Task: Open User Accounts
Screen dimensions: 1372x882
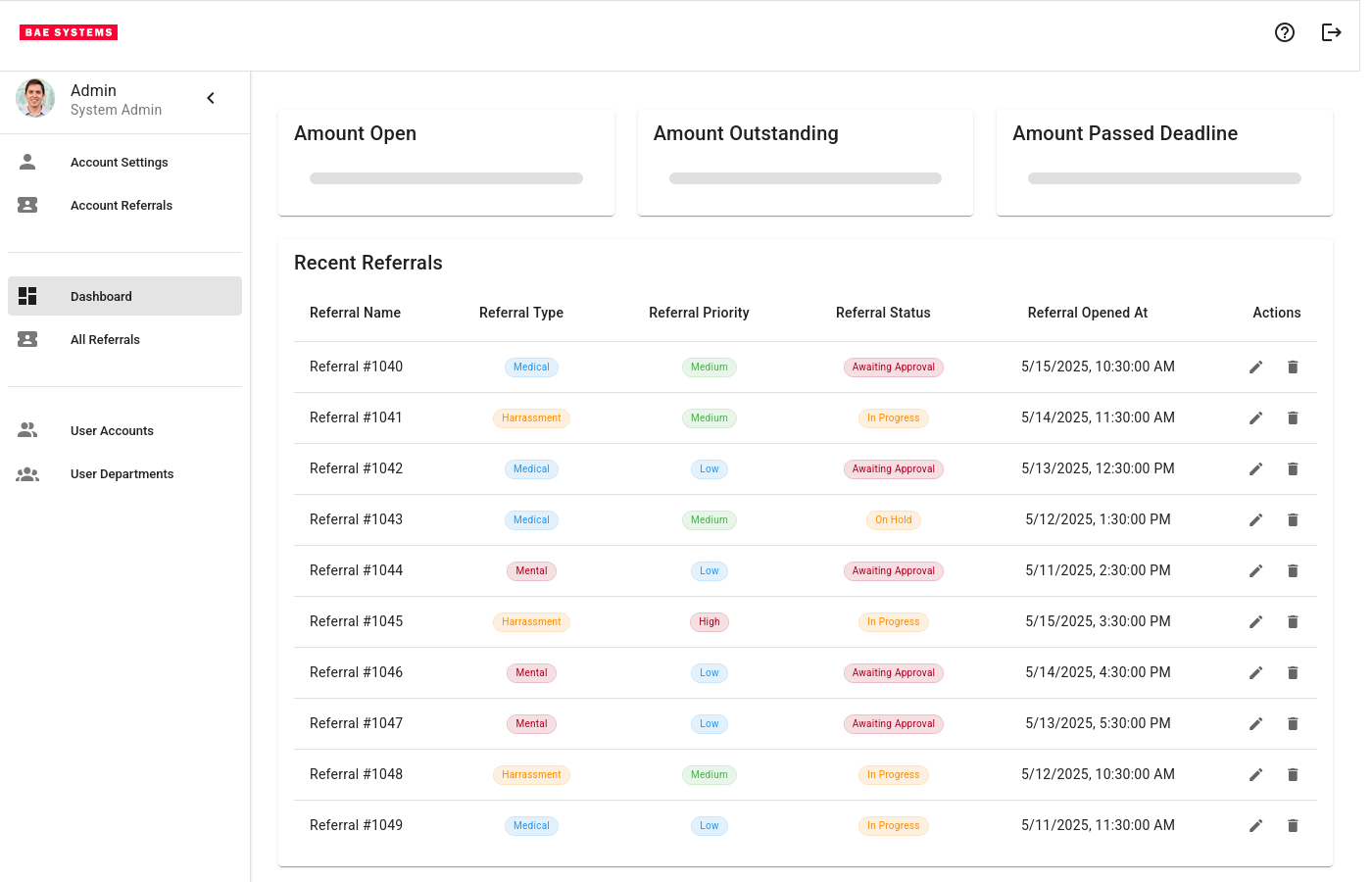Action: click(125, 430)
